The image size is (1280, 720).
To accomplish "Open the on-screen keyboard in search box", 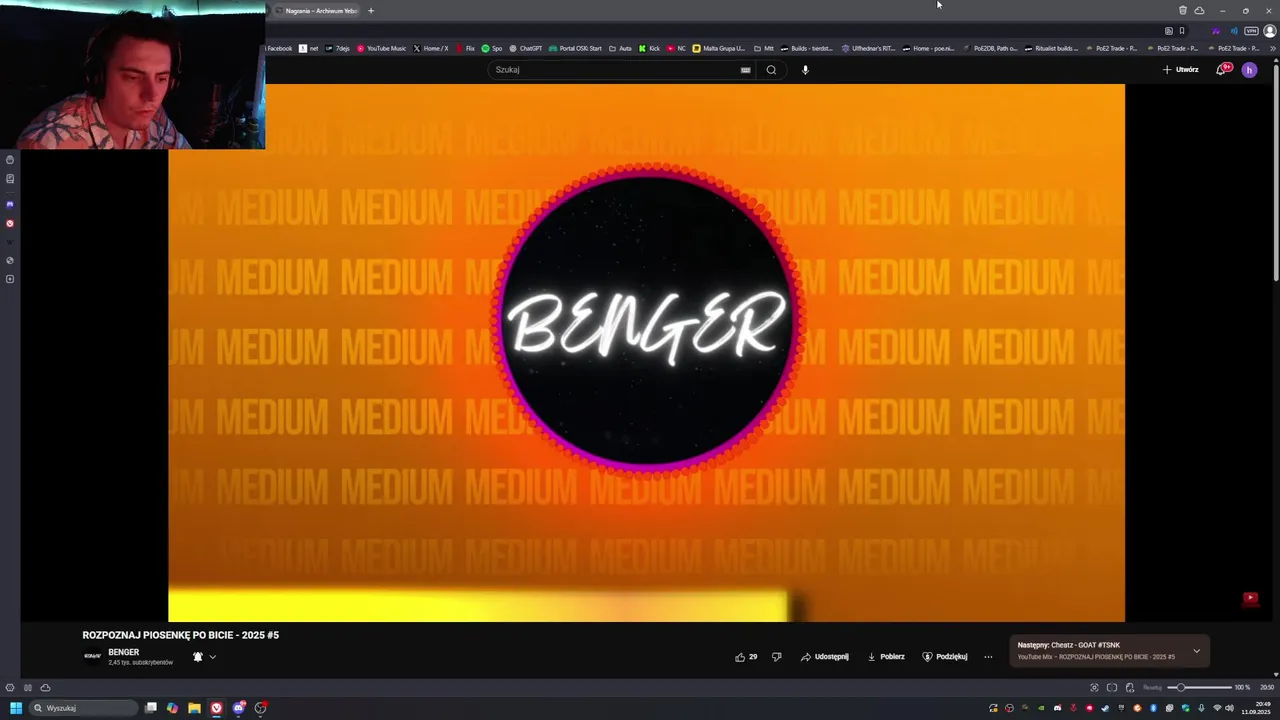I will 745,70.
